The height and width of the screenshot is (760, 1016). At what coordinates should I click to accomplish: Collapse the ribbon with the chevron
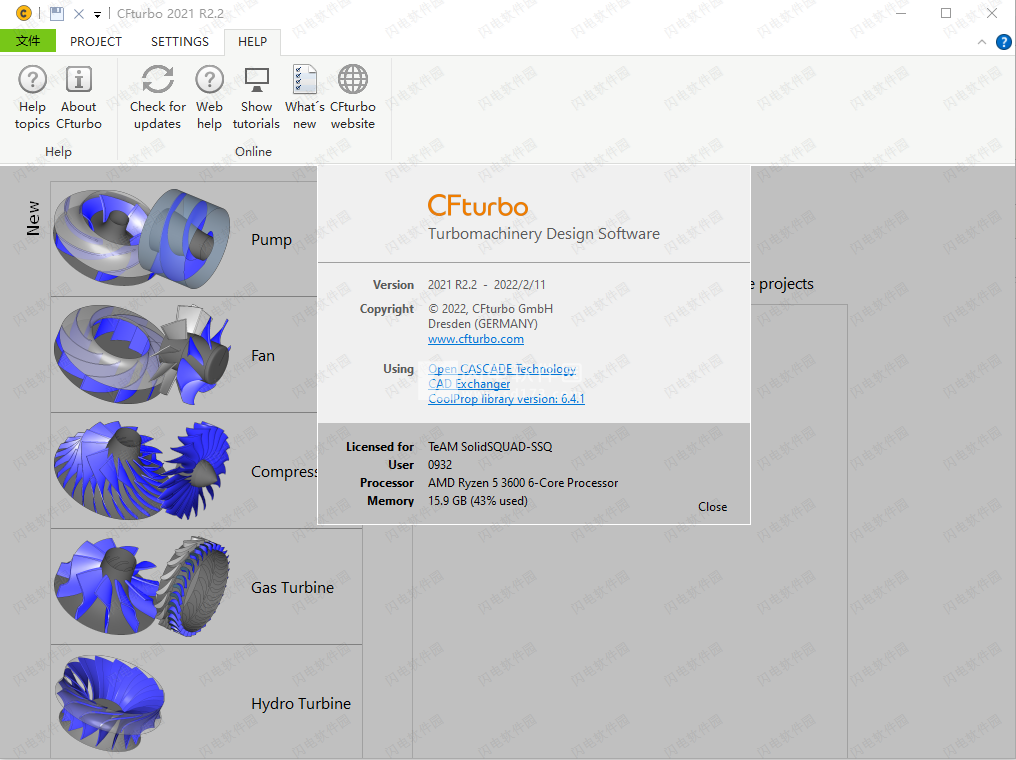click(981, 41)
